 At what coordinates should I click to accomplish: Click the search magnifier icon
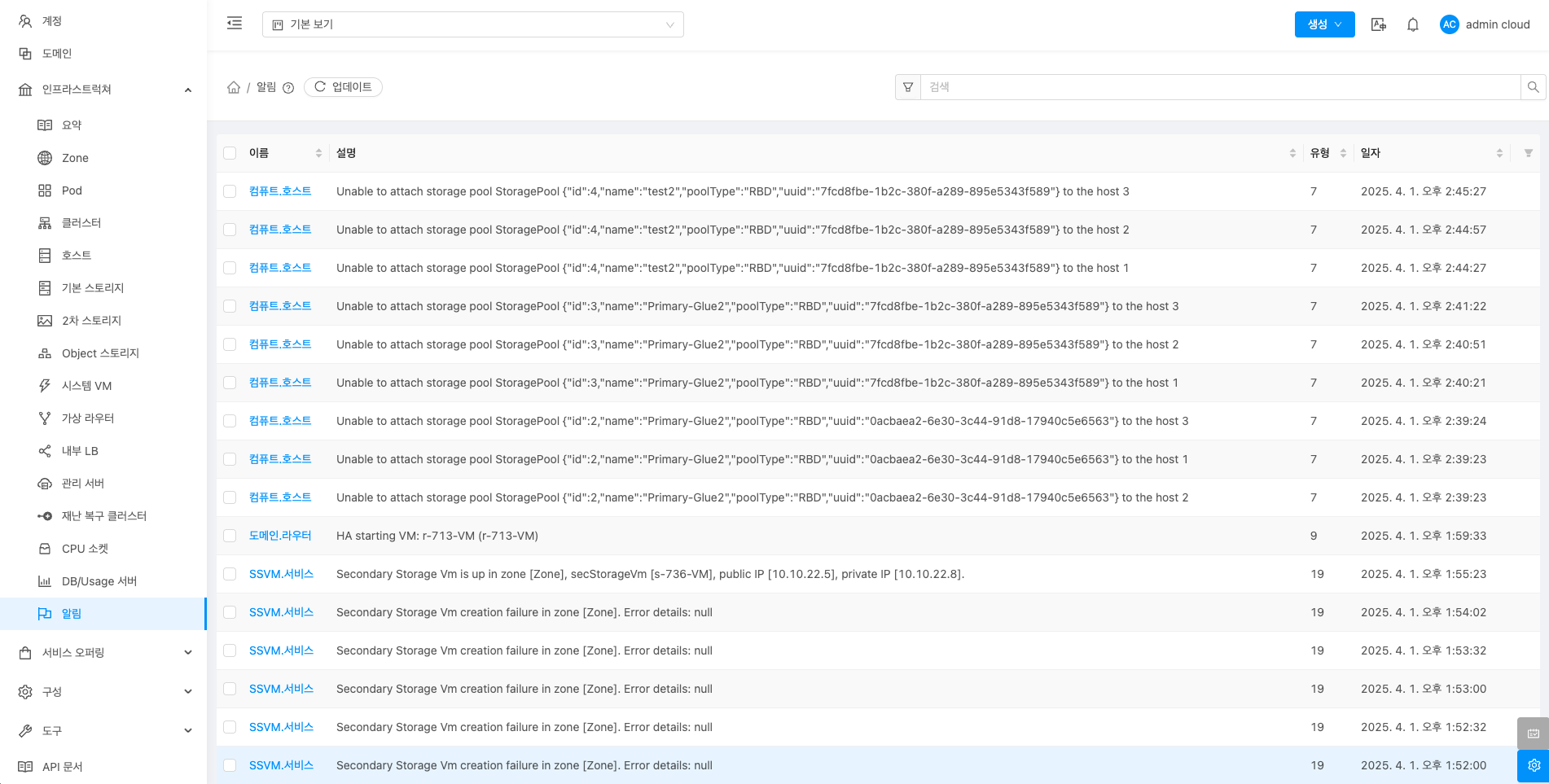point(1533,87)
